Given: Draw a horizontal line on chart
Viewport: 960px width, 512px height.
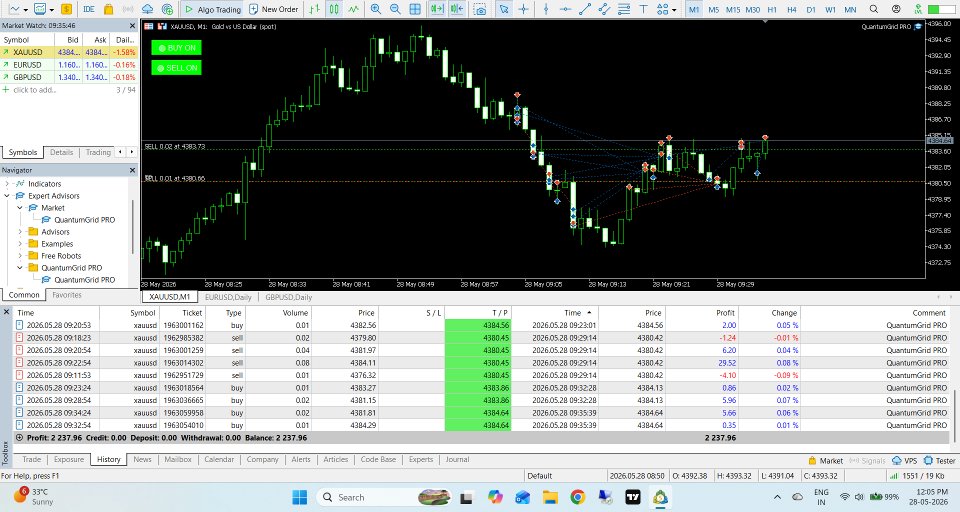Looking at the screenshot, I should click(x=565, y=9).
